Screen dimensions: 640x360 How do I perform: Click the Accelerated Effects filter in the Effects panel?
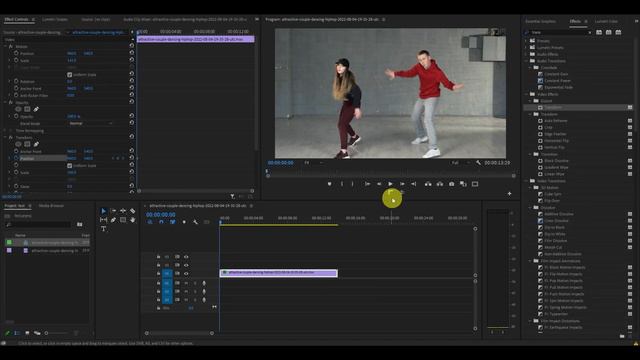pos(599,32)
